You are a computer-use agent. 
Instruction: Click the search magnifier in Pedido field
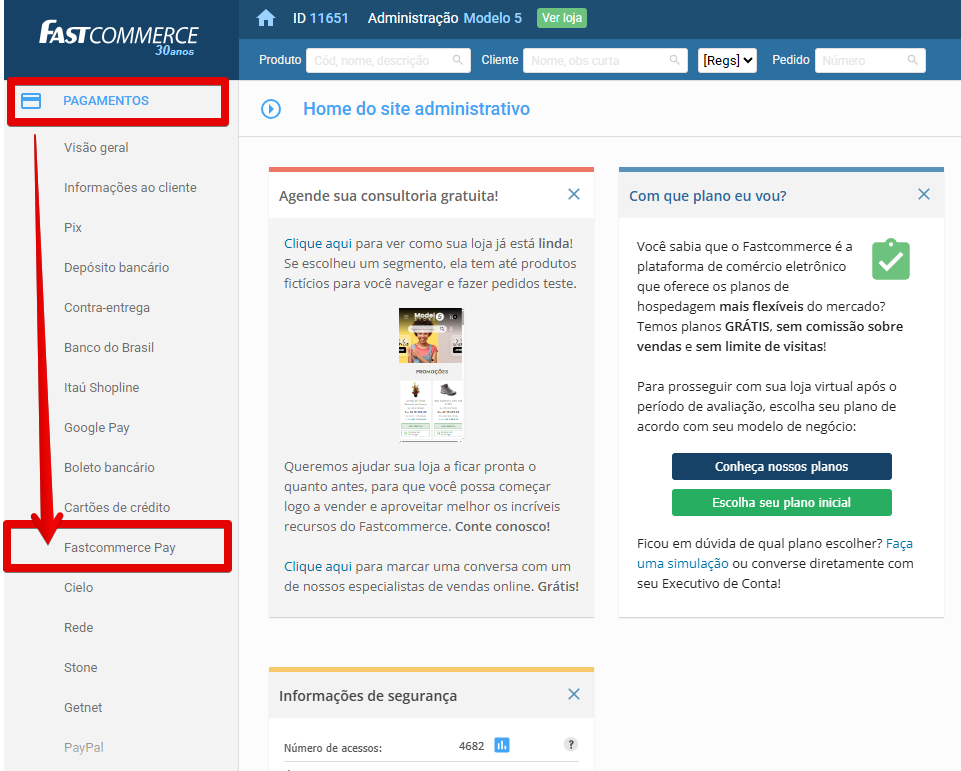[x=913, y=60]
